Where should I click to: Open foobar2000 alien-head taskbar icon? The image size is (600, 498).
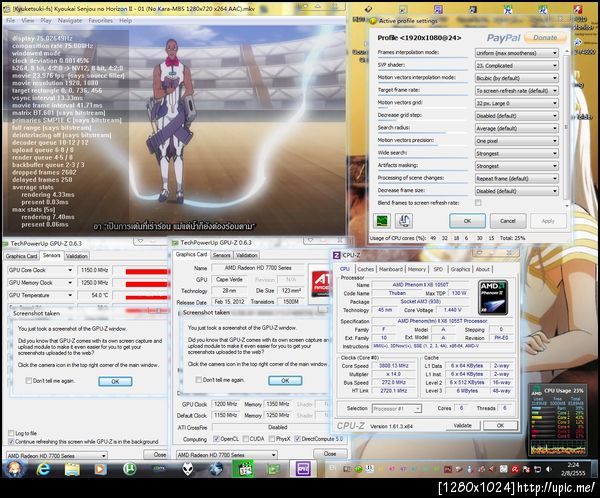pyautogui.click(x=188, y=469)
